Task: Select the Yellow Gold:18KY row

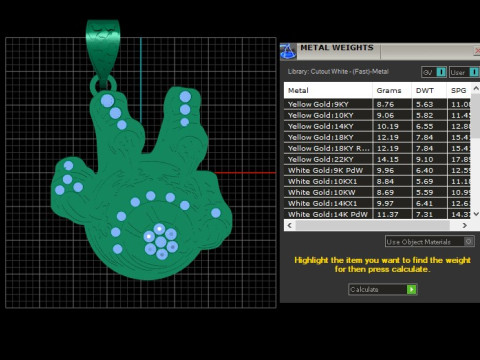Action: click(x=377, y=137)
